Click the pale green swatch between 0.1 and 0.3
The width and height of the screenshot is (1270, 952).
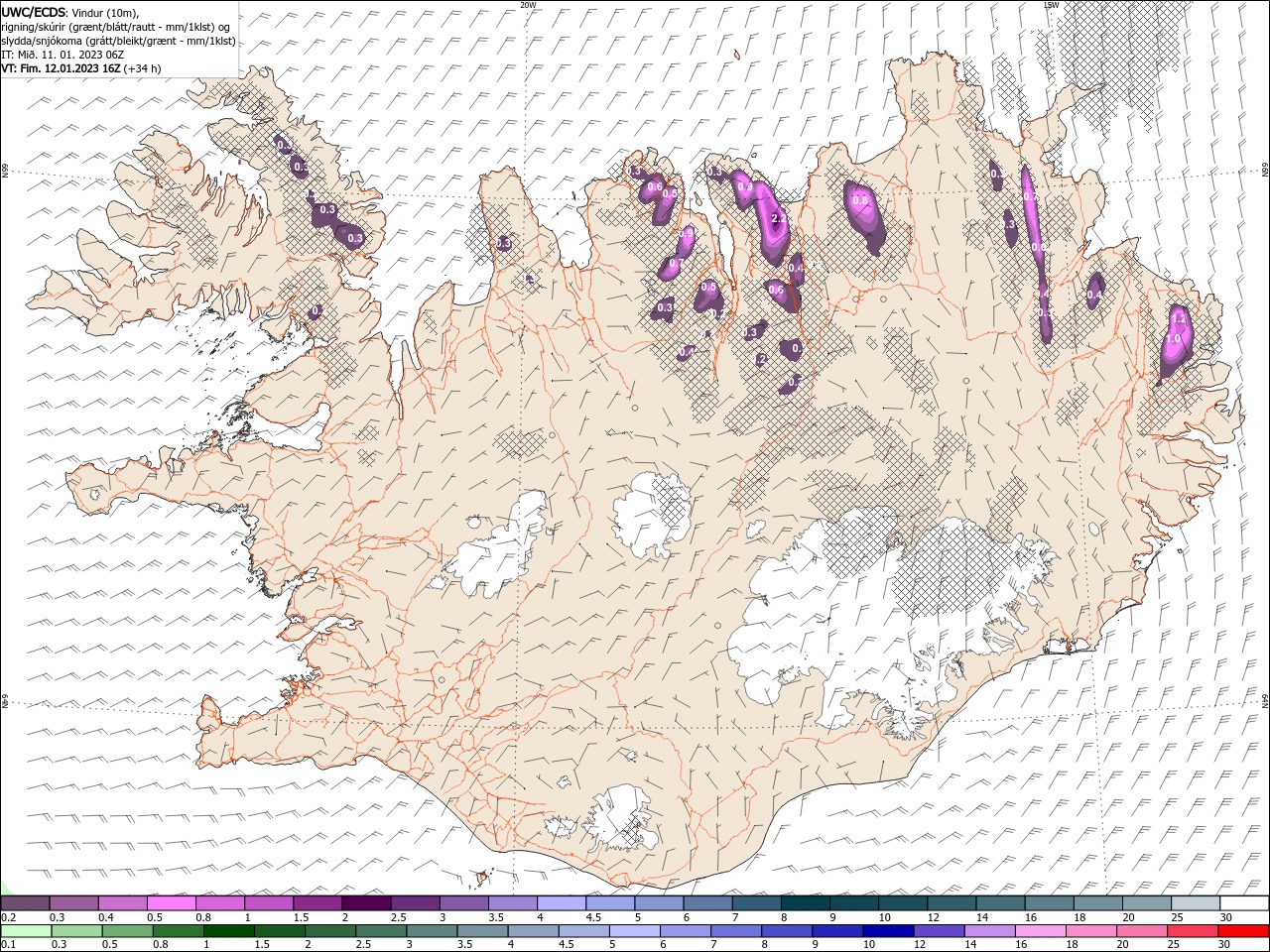(26, 931)
